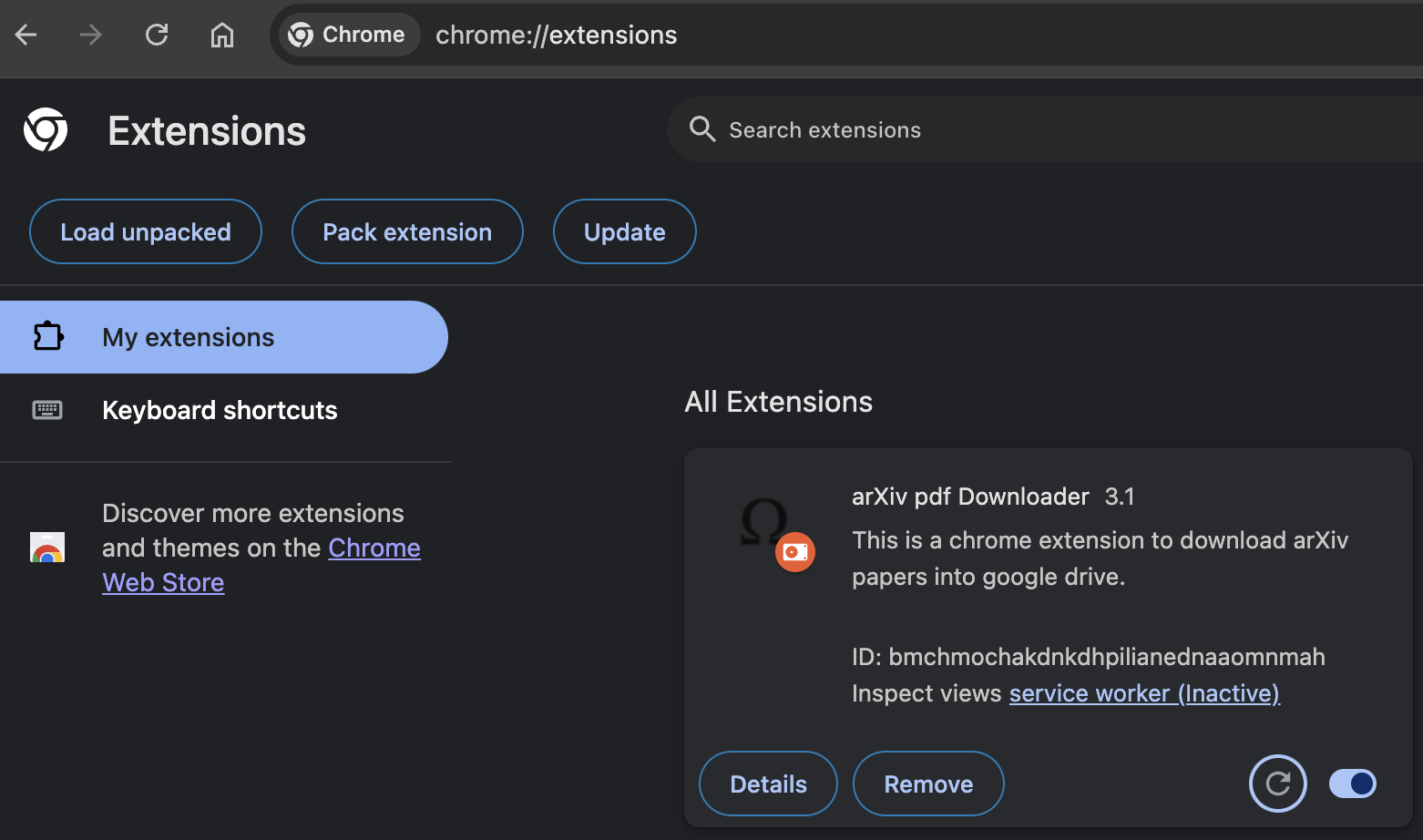
Task: Click the puzzle-piece My extensions icon
Action: point(48,336)
